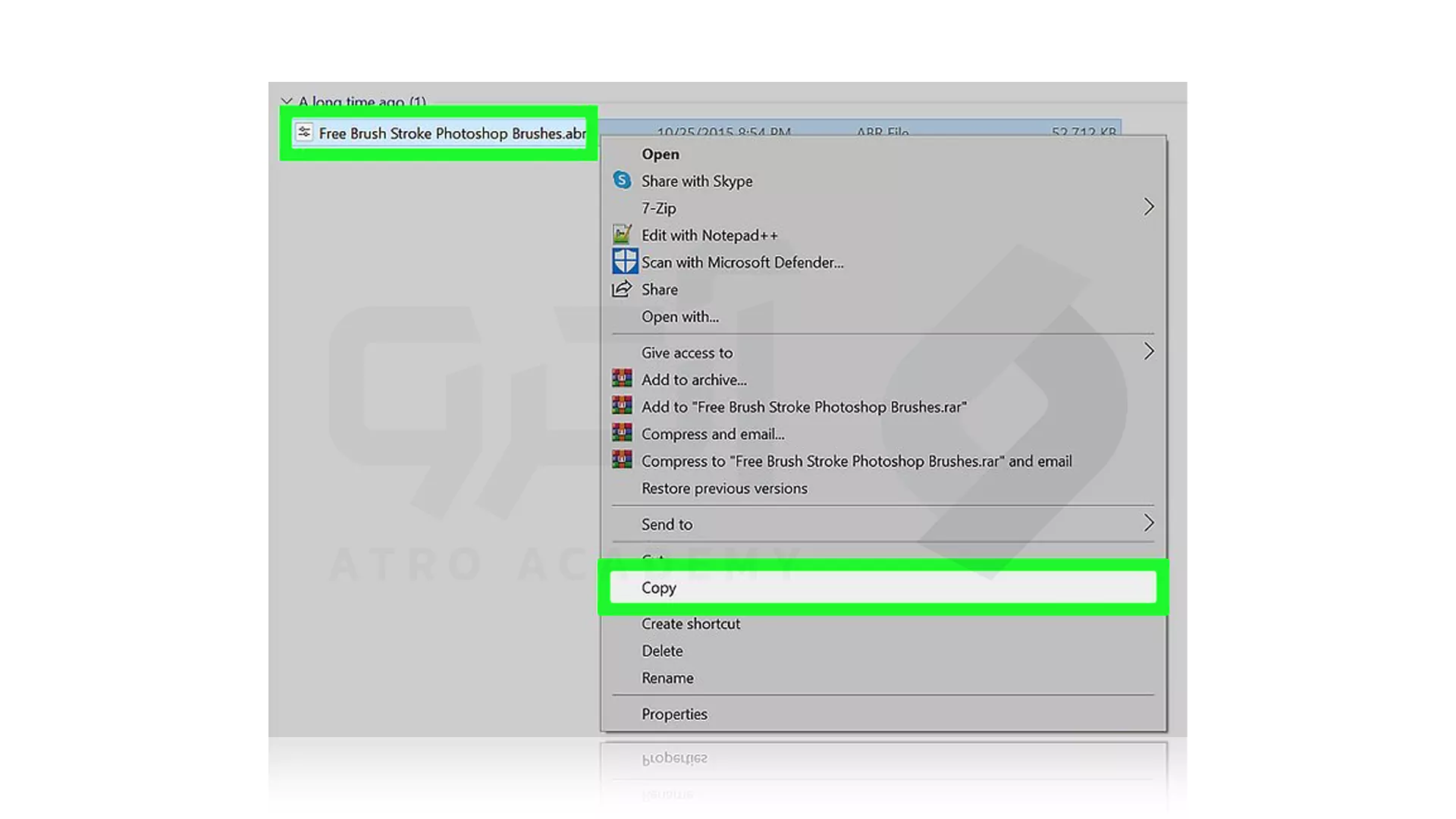The image size is (1456, 819).
Task: Click WinRAR icon beside Compress to rar and email
Action: (x=622, y=460)
